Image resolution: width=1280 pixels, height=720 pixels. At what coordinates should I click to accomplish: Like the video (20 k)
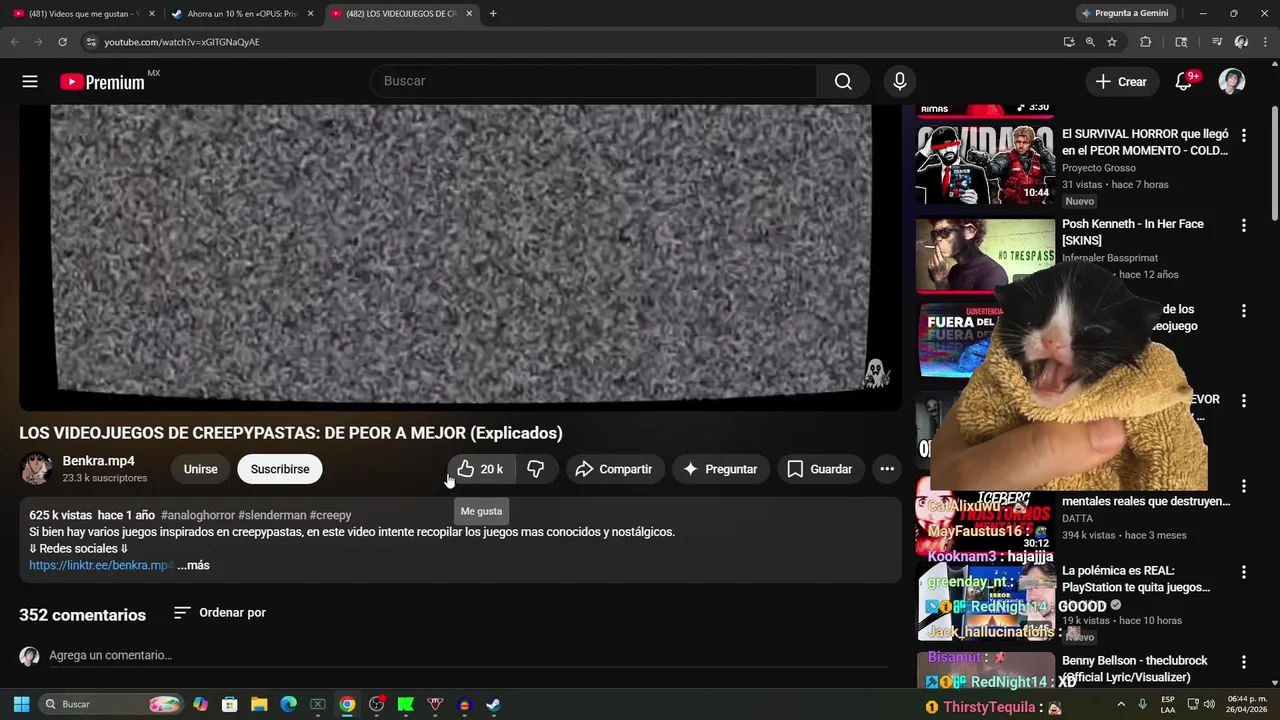point(480,469)
